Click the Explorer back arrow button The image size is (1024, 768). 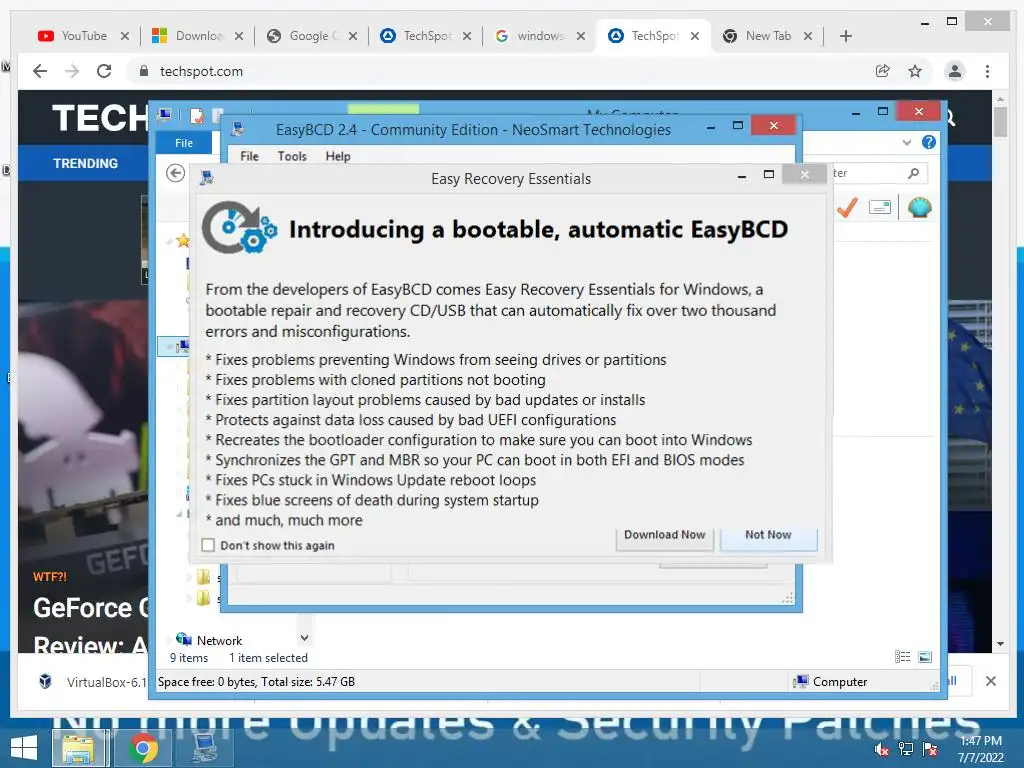(x=175, y=173)
